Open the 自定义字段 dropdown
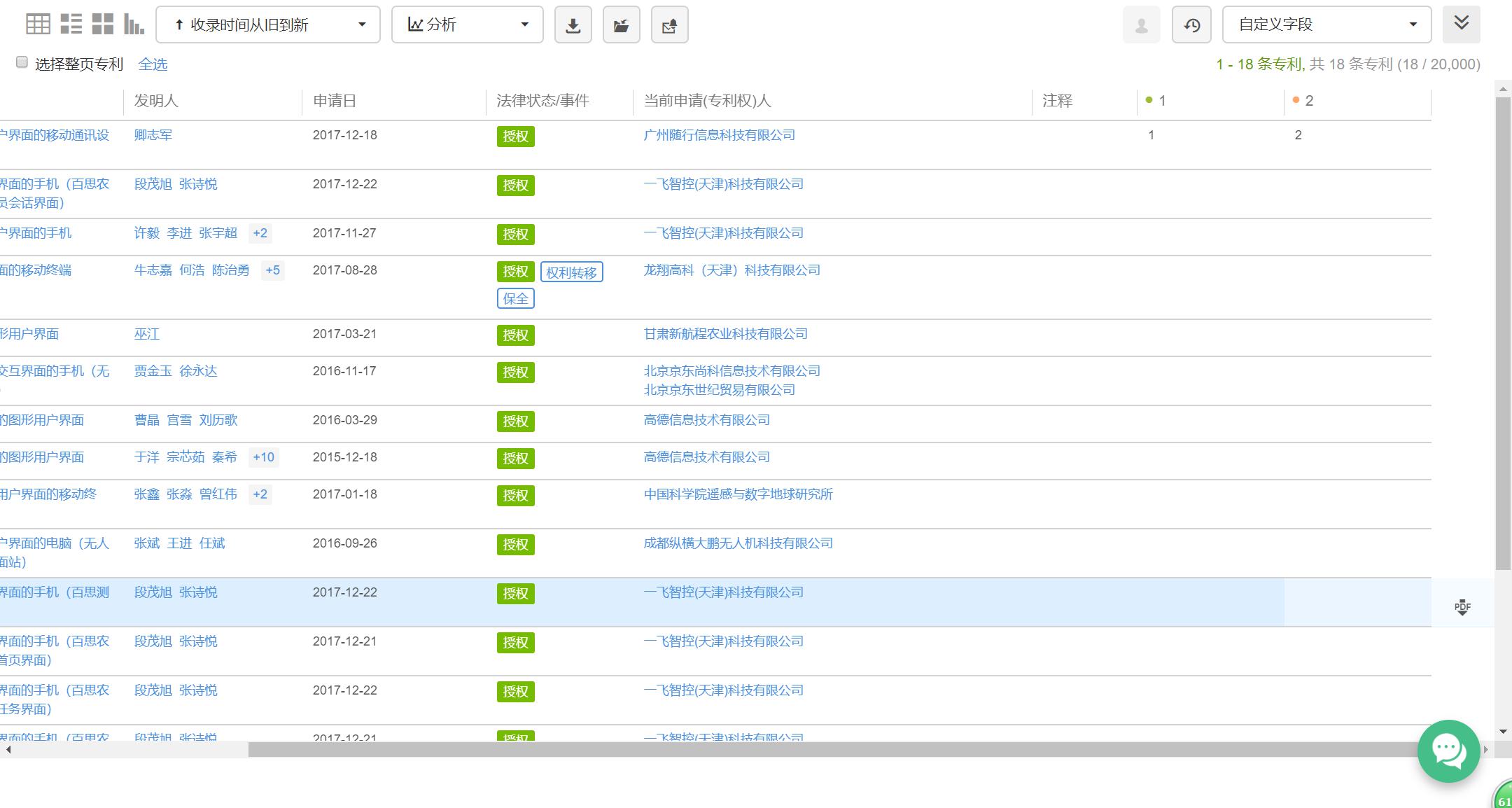1512x808 pixels. (1326, 25)
